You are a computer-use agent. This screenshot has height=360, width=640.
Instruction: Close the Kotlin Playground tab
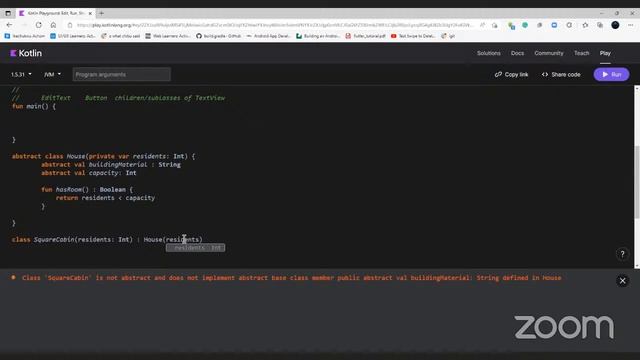click(90, 13)
